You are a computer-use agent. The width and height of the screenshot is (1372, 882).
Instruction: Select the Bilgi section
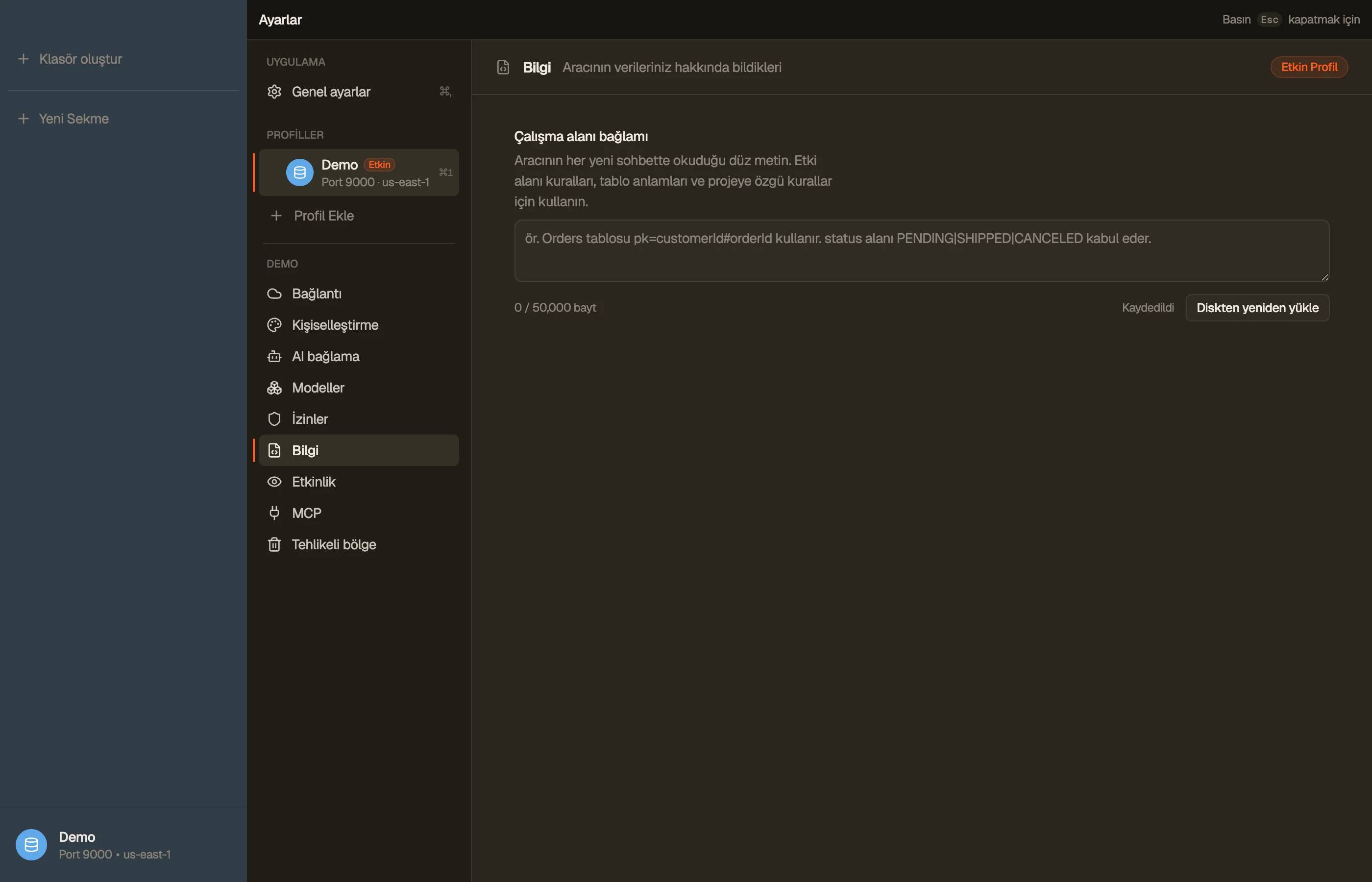tap(359, 450)
